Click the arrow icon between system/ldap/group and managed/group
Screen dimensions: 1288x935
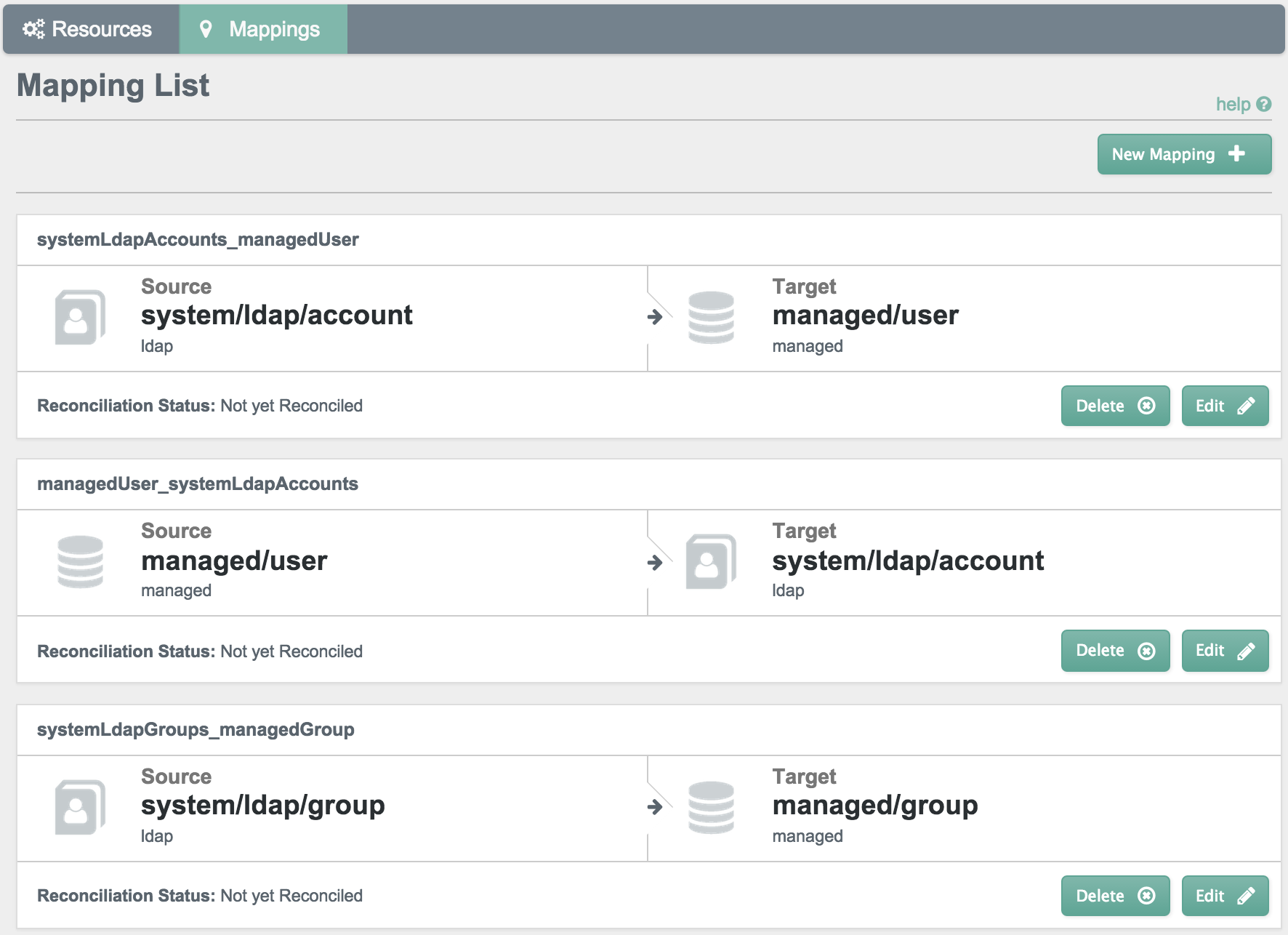[655, 807]
